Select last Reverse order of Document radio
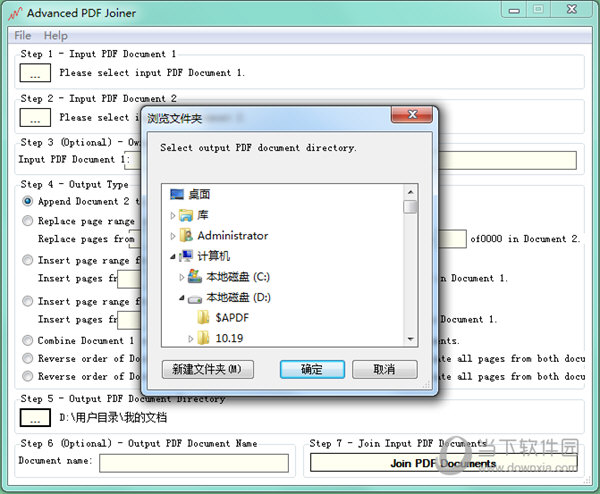The image size is (600, 494). pyautogui.click(x=27, y=376)
